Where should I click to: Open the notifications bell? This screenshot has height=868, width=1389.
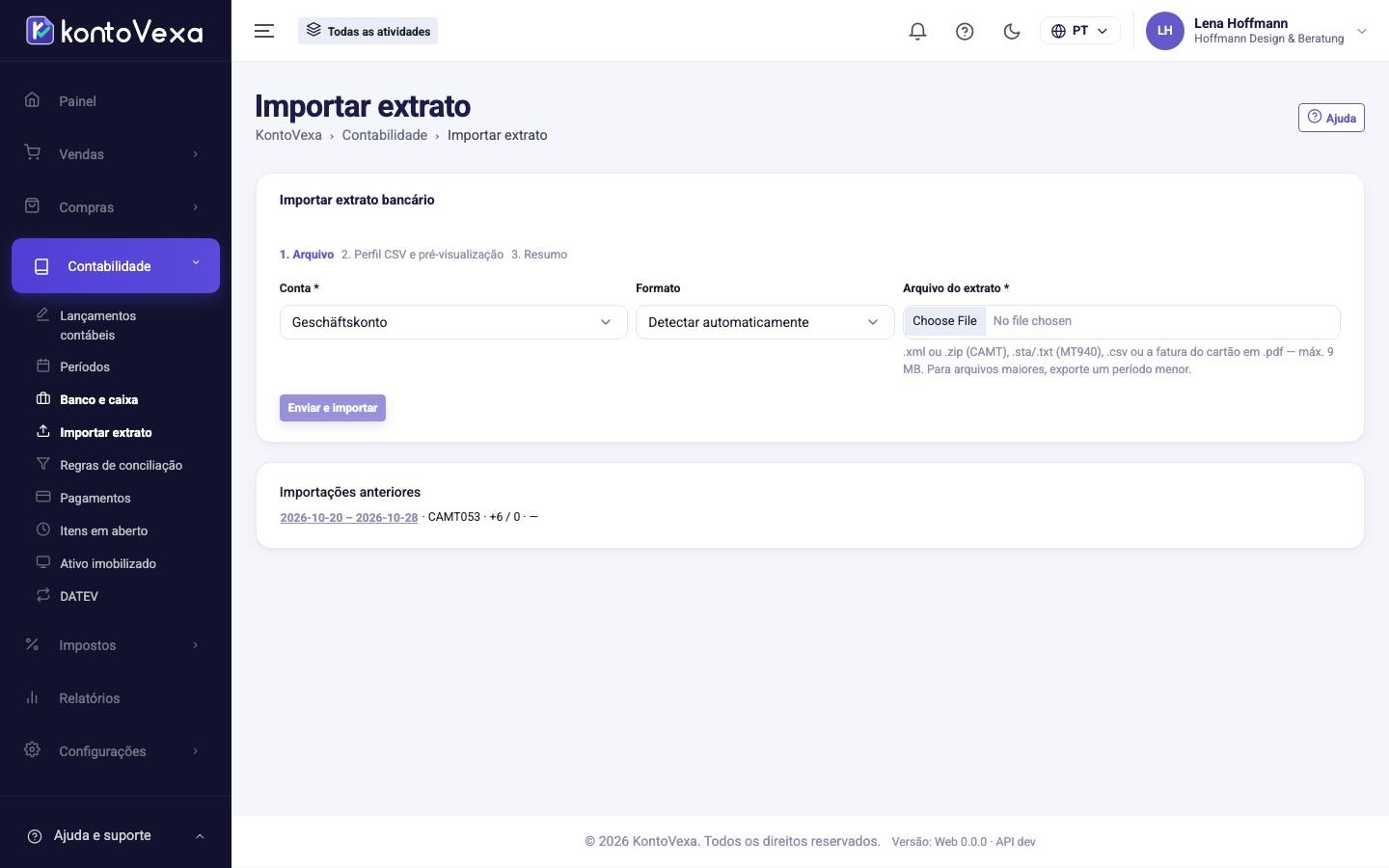click(917, 31)
